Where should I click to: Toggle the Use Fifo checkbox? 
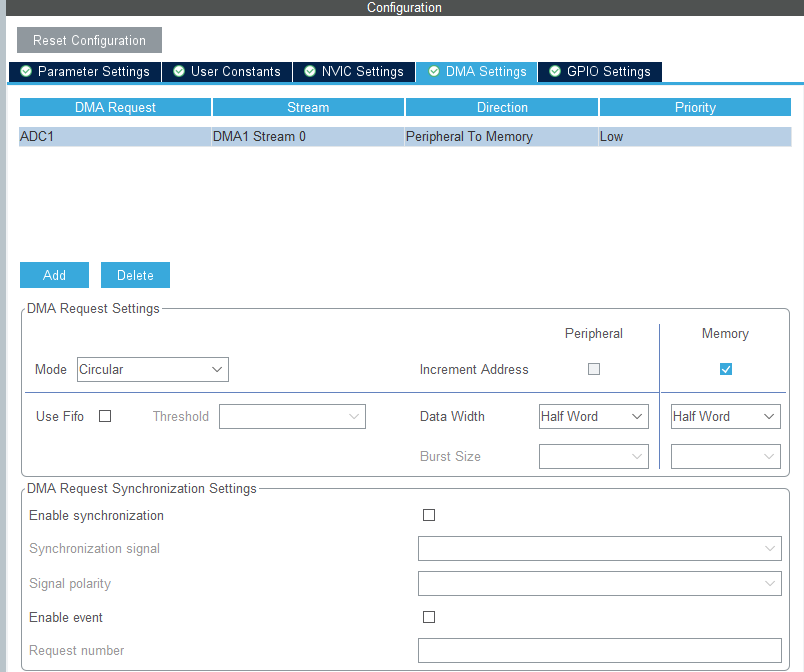click(x=105, y=416)
